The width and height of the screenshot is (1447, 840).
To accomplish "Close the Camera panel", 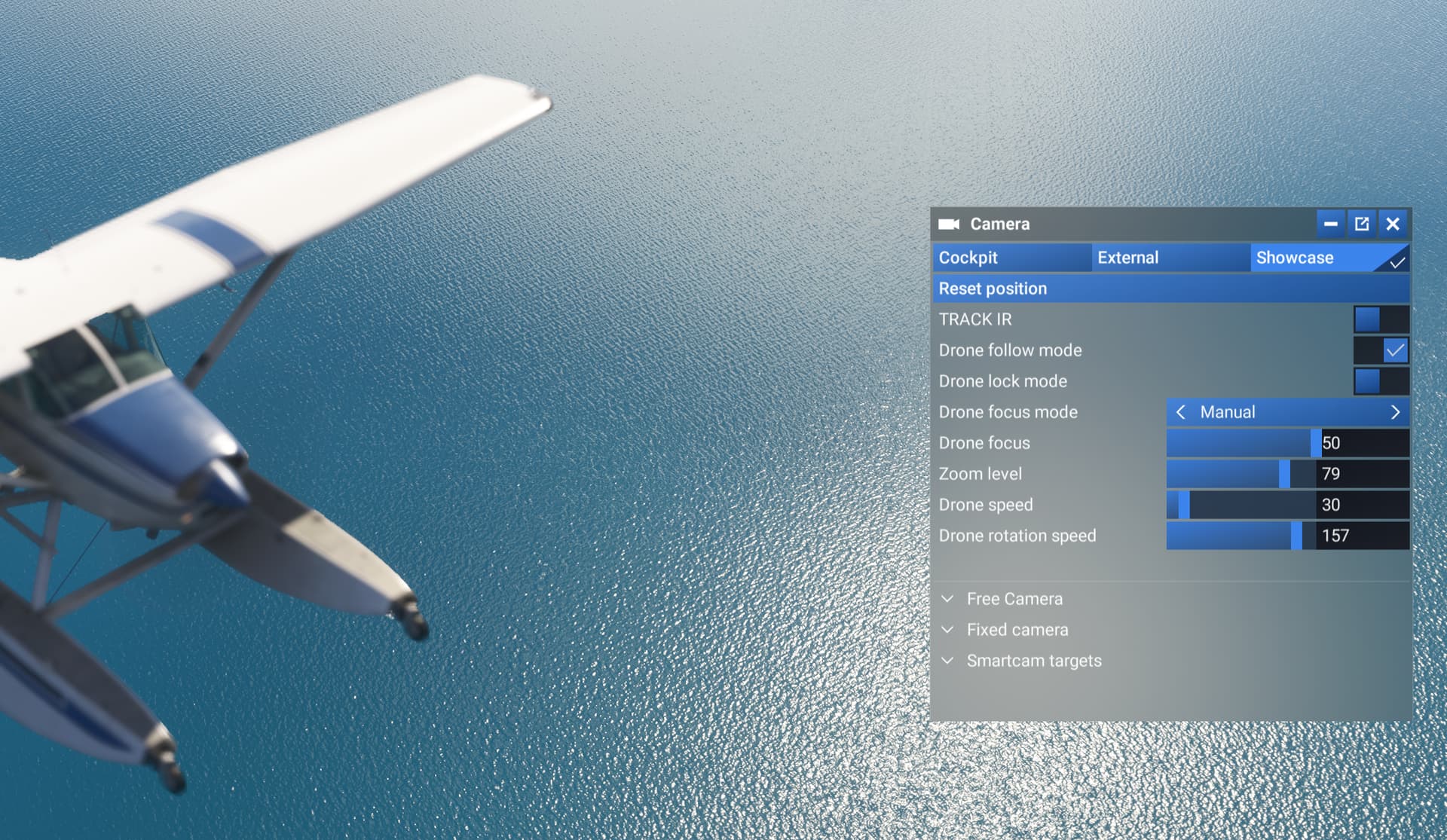I will [1393, 224].
